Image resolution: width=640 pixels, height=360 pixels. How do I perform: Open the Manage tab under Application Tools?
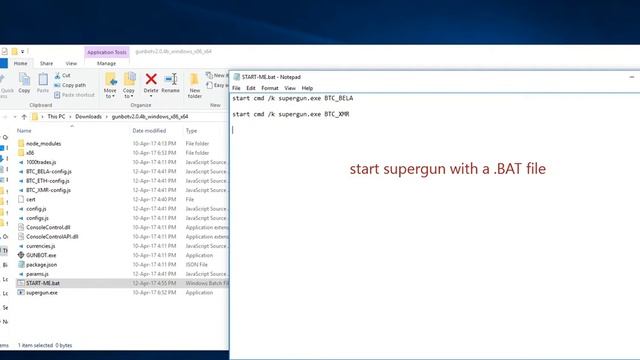(107, 63)
